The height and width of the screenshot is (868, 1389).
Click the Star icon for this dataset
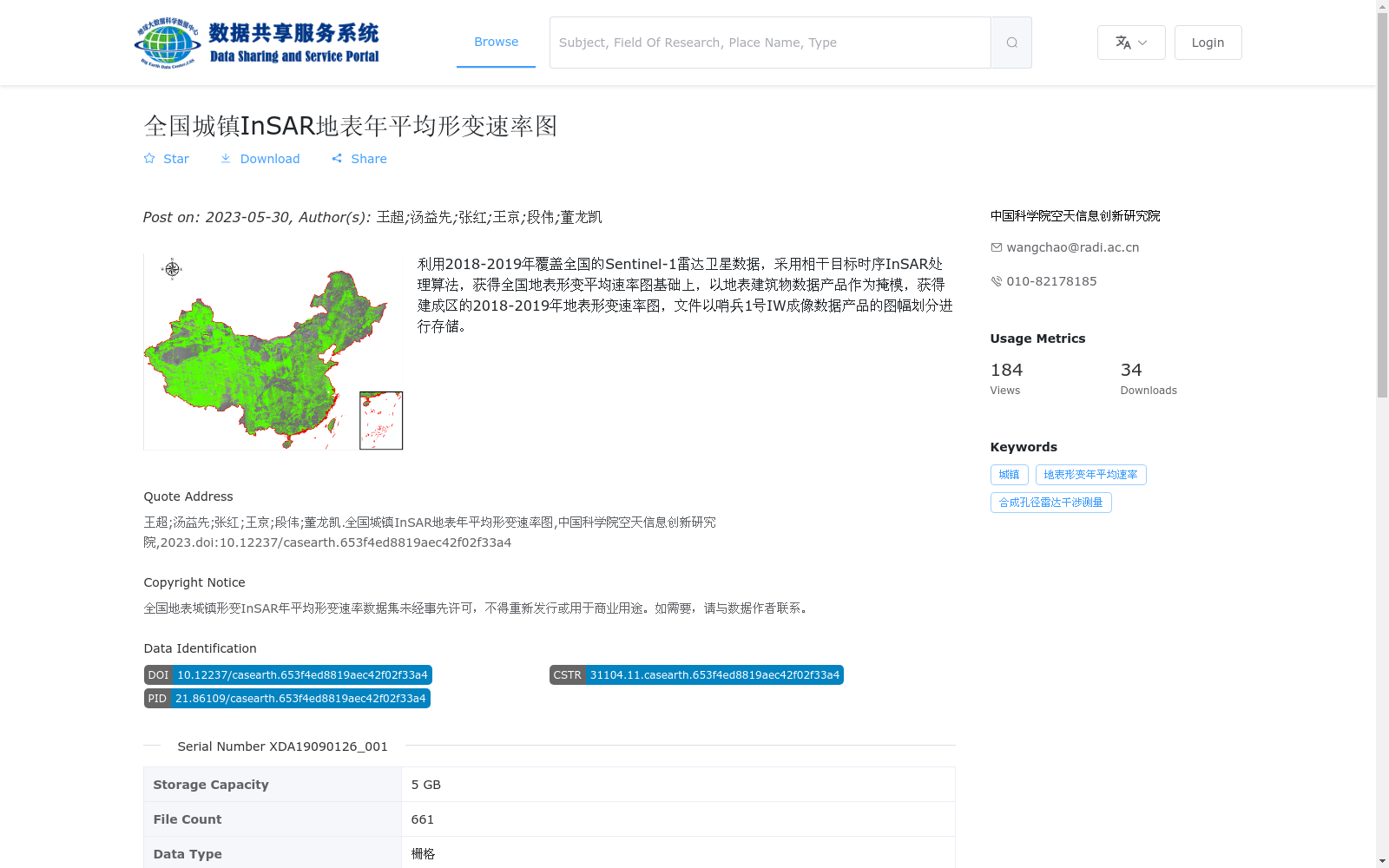pyautogui.click(x=149, y=158)
